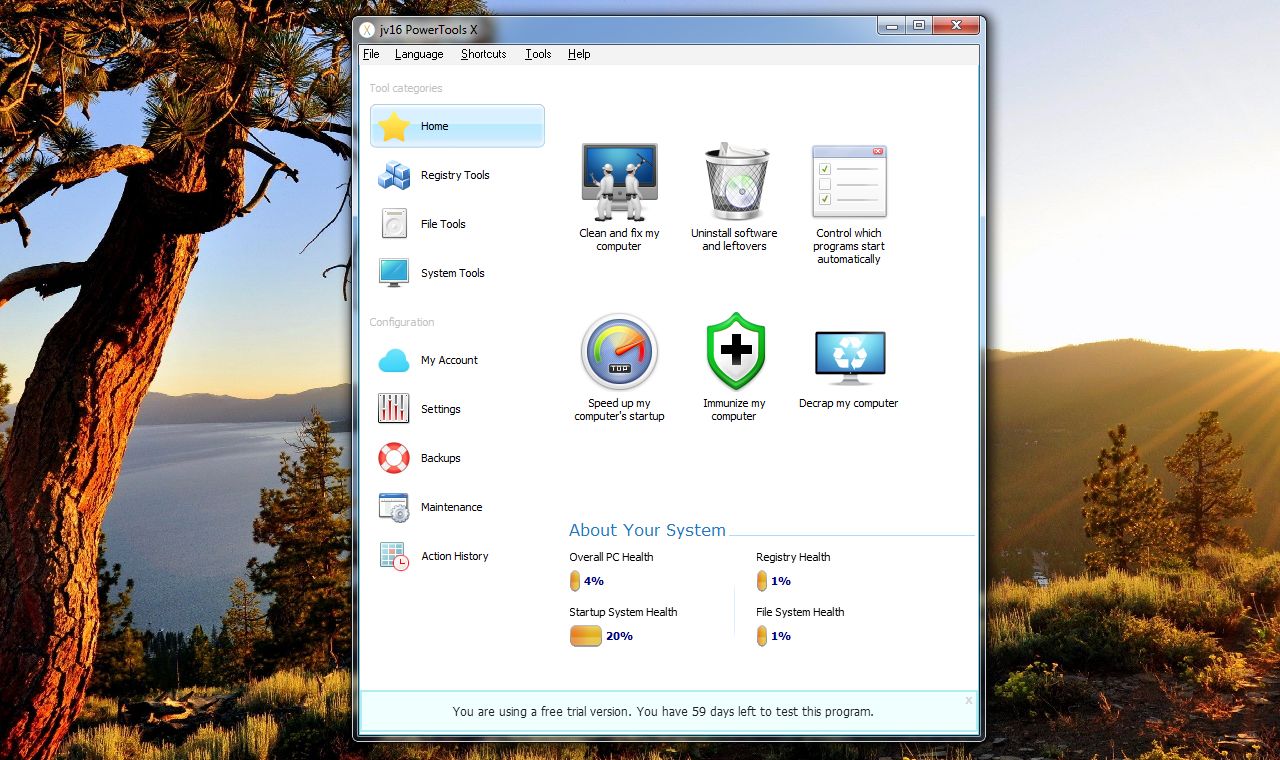Image resolution: width=1280 pixels, height=760 pixels.
Task: Click the Startup System Health progress bar
Action: (585, 635)
